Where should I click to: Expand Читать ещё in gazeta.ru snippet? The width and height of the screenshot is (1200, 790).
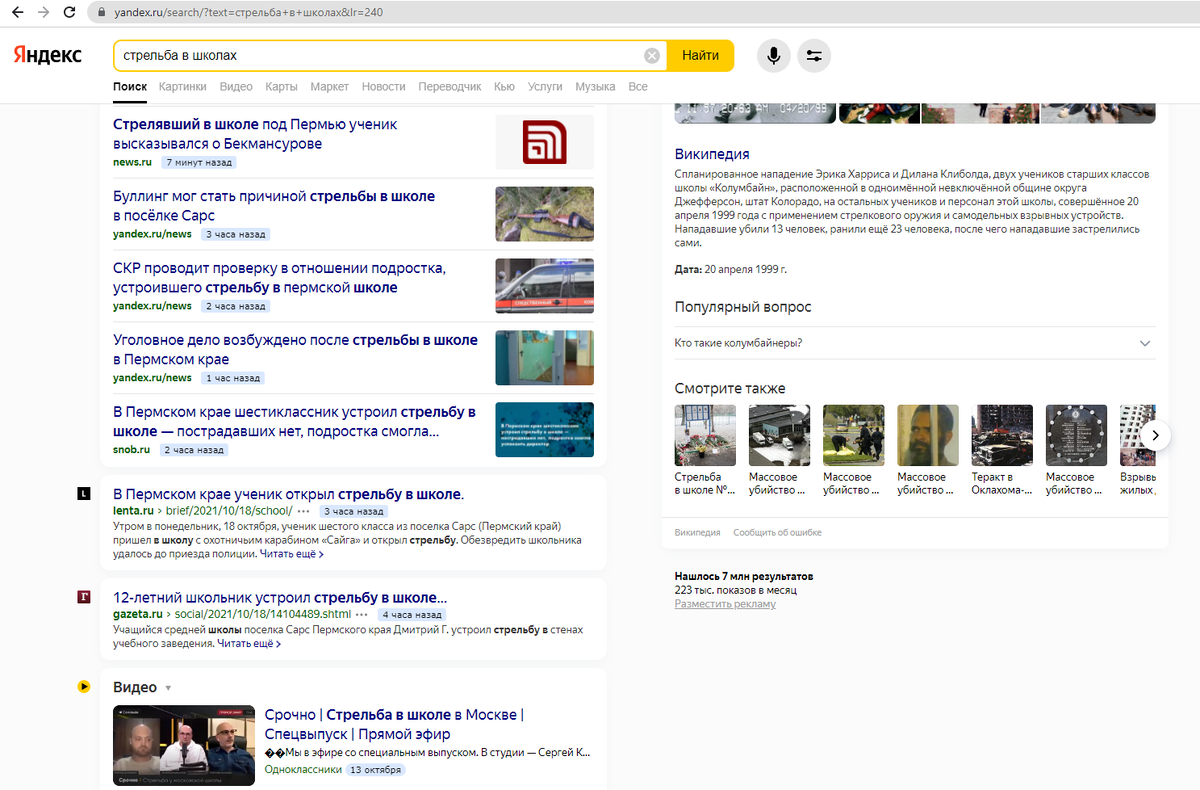coord(249,644)
